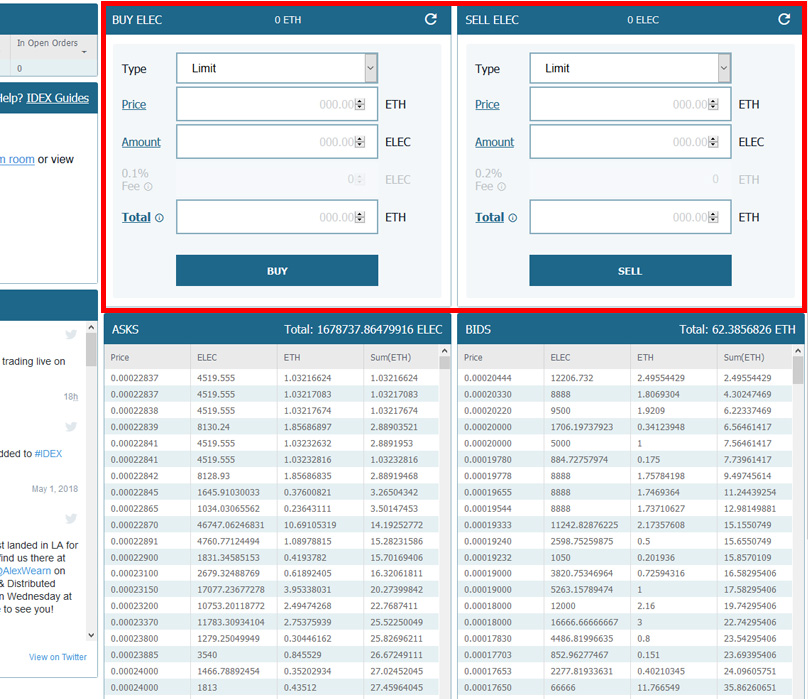Open Total link in SELL ELEC panel

point(490,218)
